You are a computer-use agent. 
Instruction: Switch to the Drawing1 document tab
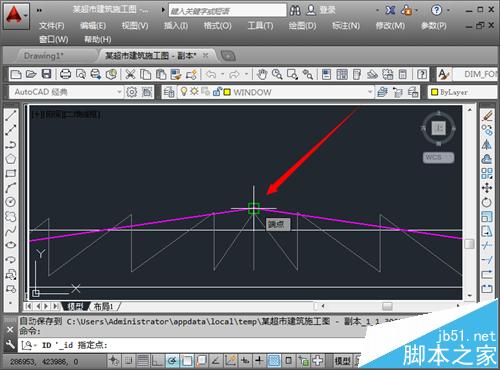pyautogui.click(x=44, y=56)
